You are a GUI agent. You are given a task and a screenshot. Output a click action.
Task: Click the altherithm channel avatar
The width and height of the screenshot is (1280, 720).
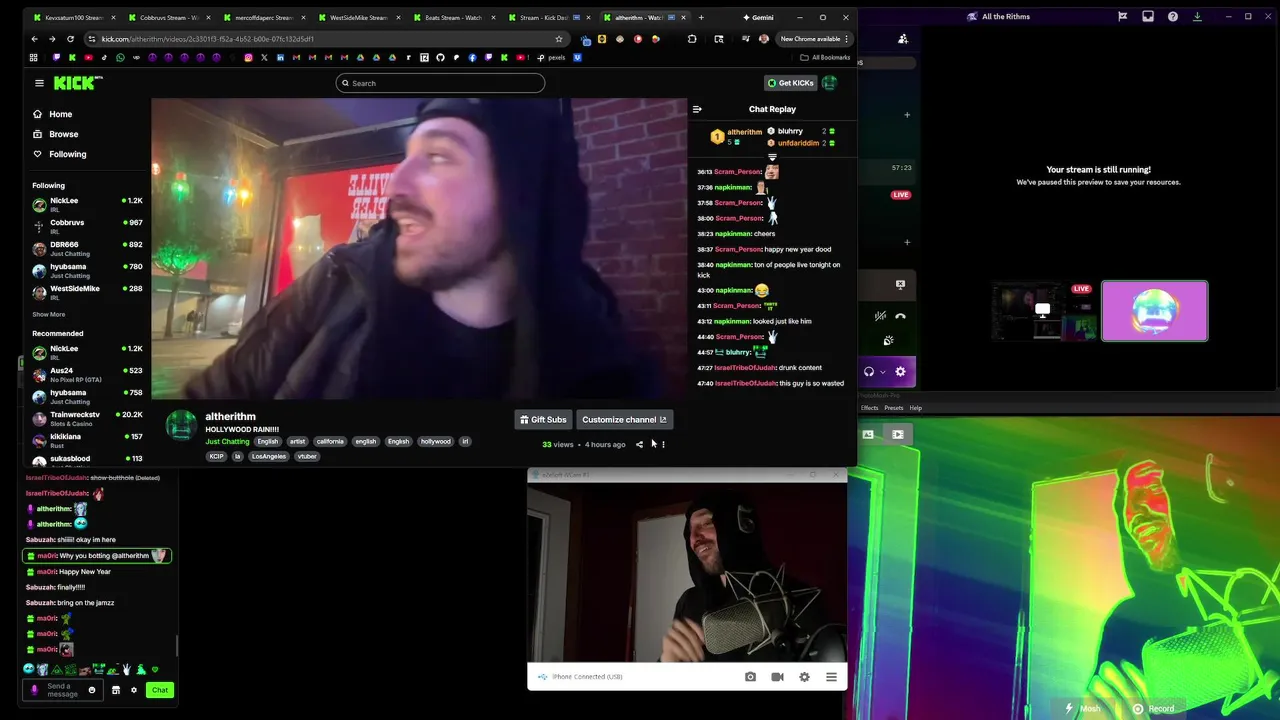point(181,425)
